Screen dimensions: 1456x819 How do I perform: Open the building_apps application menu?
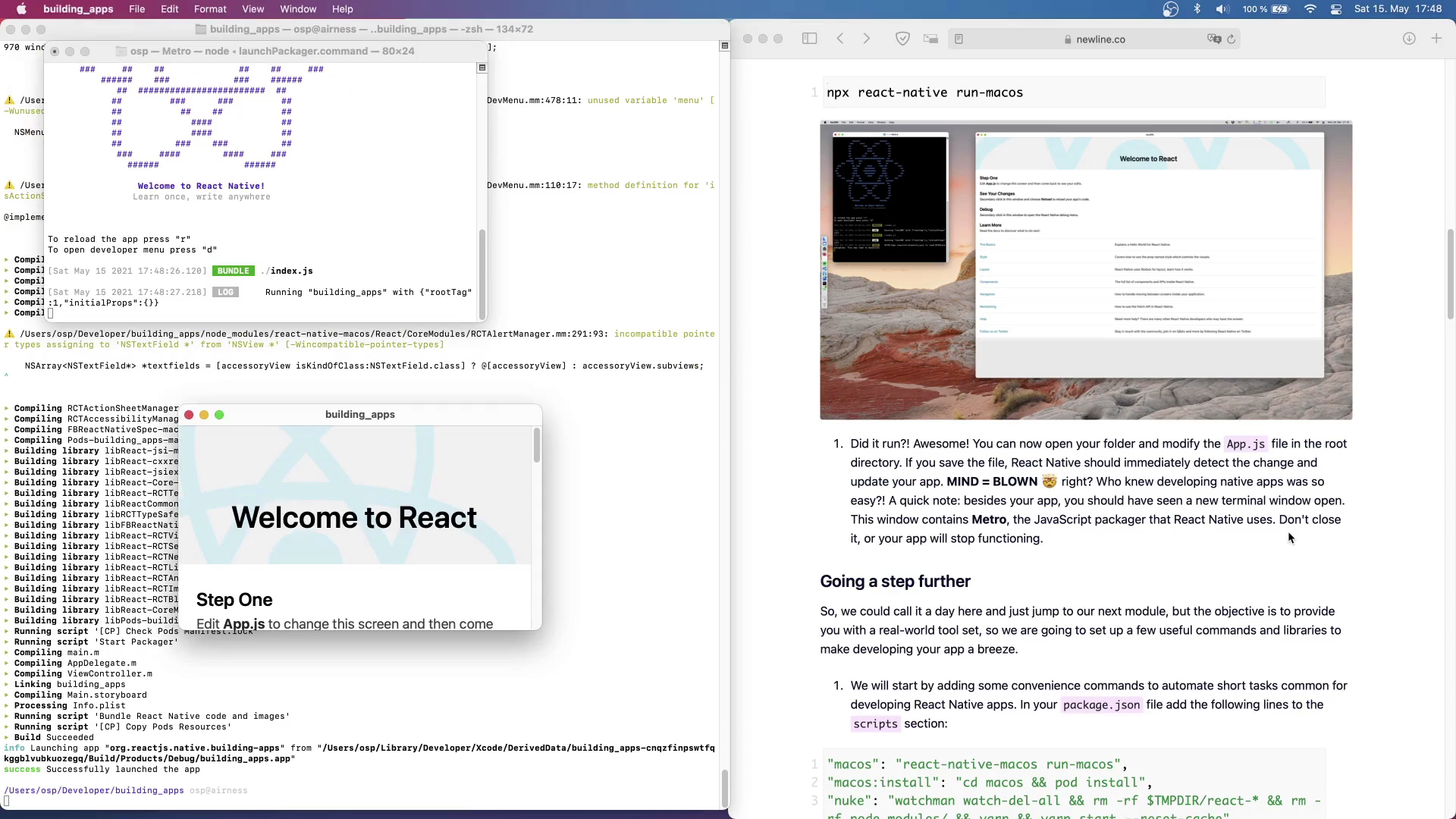click(x=78, y=9)
